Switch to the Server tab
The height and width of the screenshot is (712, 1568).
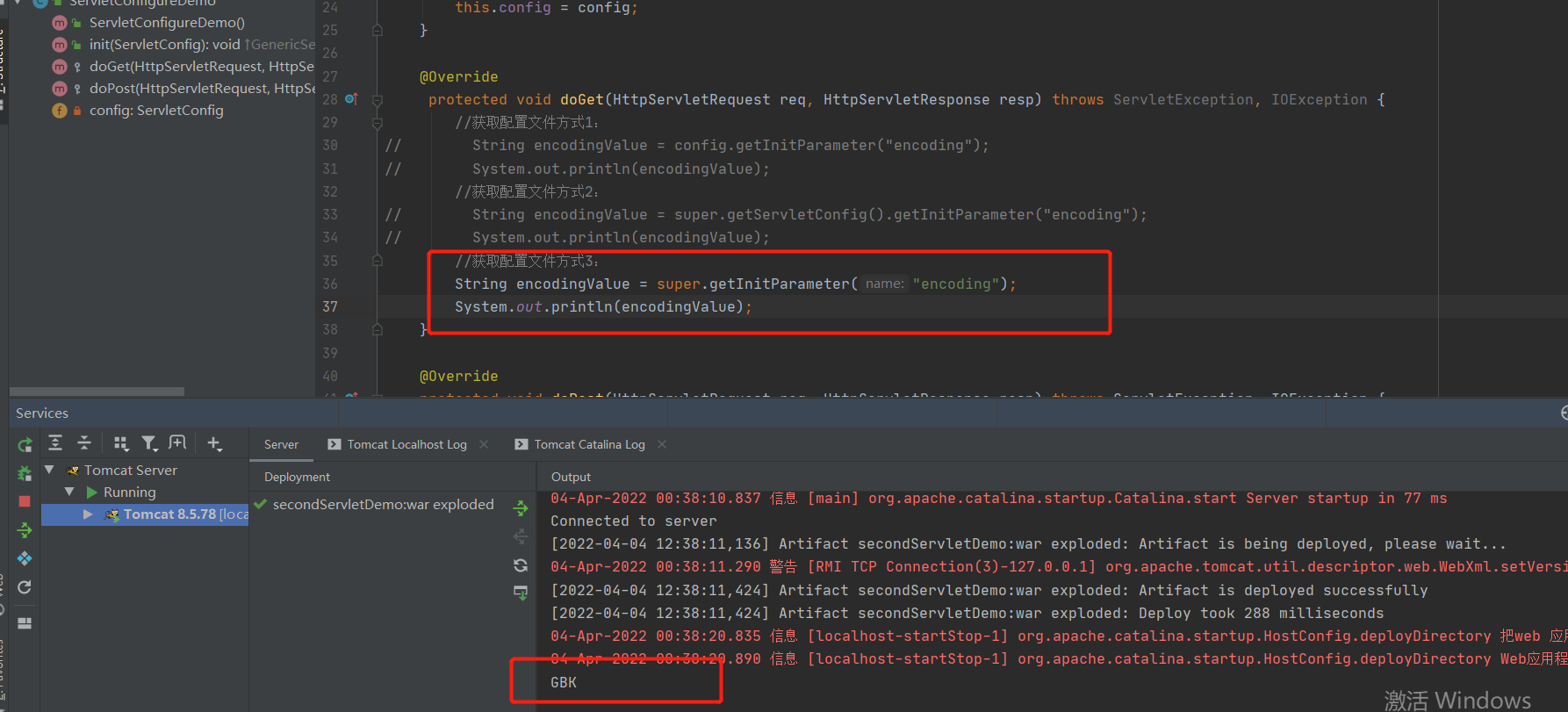[281, 444]
